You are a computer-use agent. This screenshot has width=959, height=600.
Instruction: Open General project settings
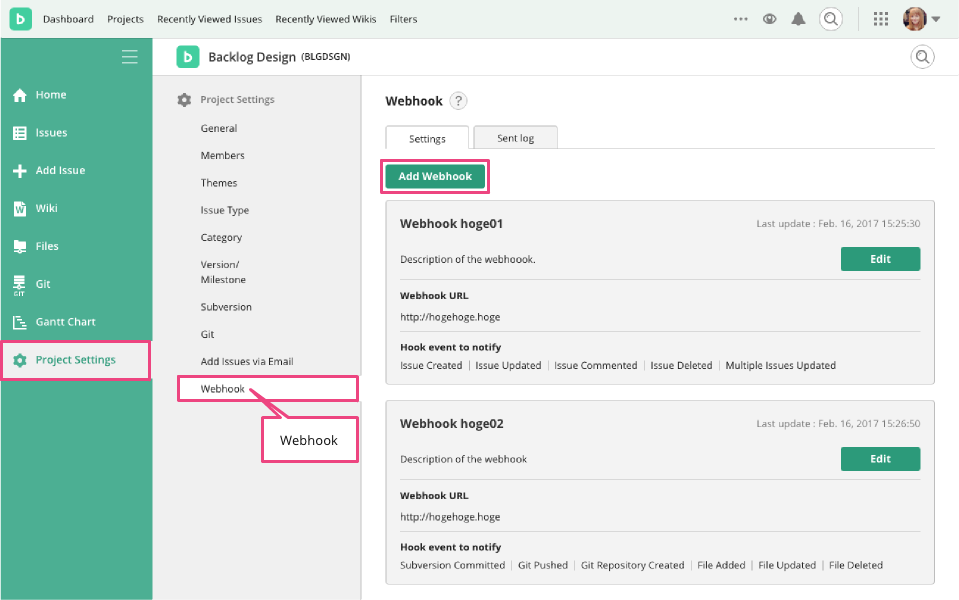click(219, 128)
